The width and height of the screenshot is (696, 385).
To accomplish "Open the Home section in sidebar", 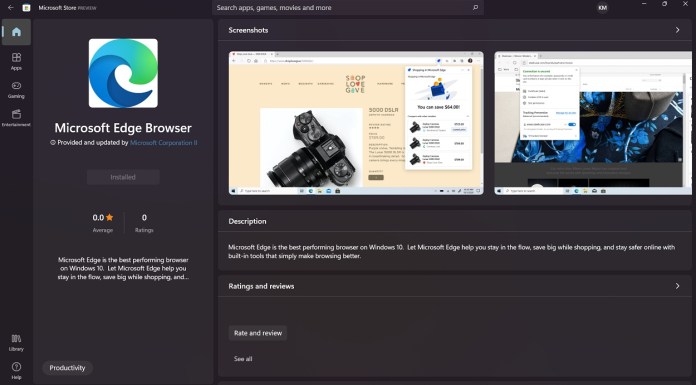I will coord(16,32).
